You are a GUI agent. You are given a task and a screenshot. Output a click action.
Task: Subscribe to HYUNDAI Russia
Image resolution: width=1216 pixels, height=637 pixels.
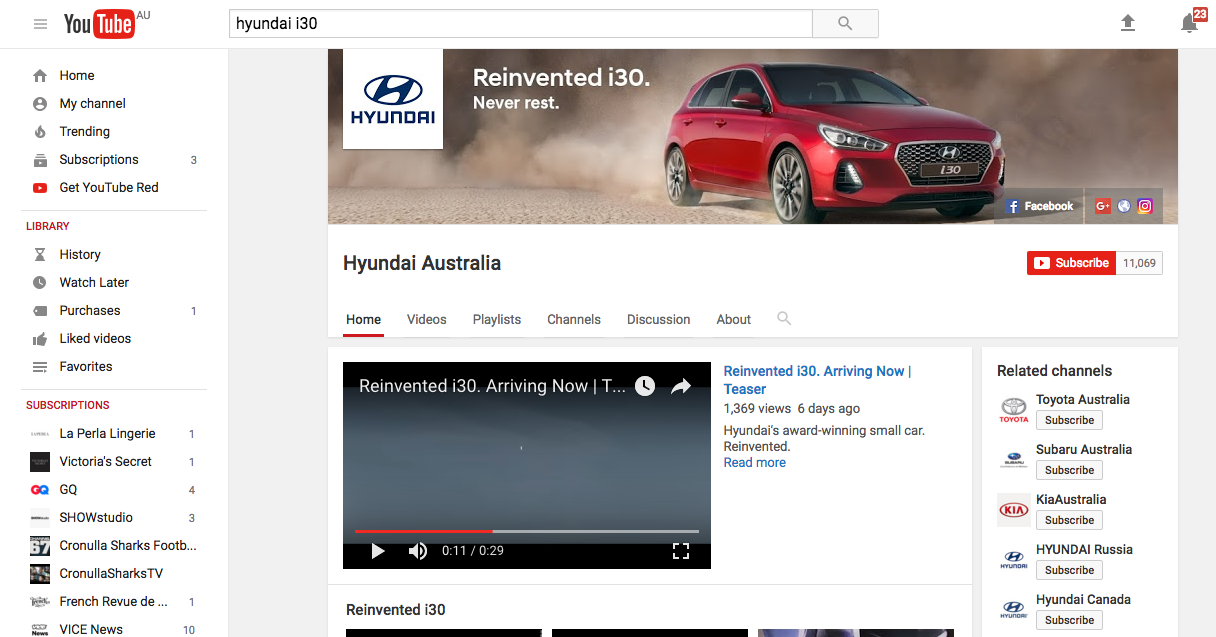coord(1069,570)
